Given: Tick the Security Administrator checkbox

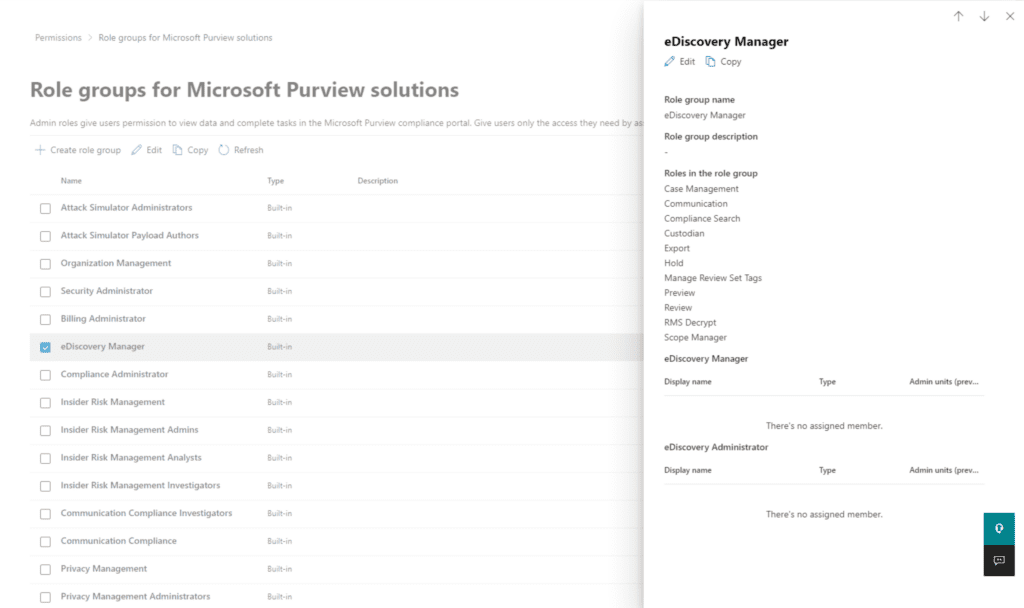Looking at the screenshot, I should point(45,292).
